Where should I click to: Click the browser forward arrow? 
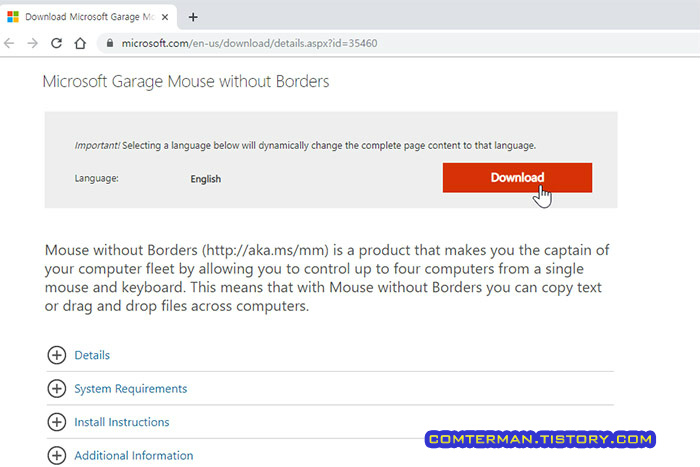coord(33,43)
